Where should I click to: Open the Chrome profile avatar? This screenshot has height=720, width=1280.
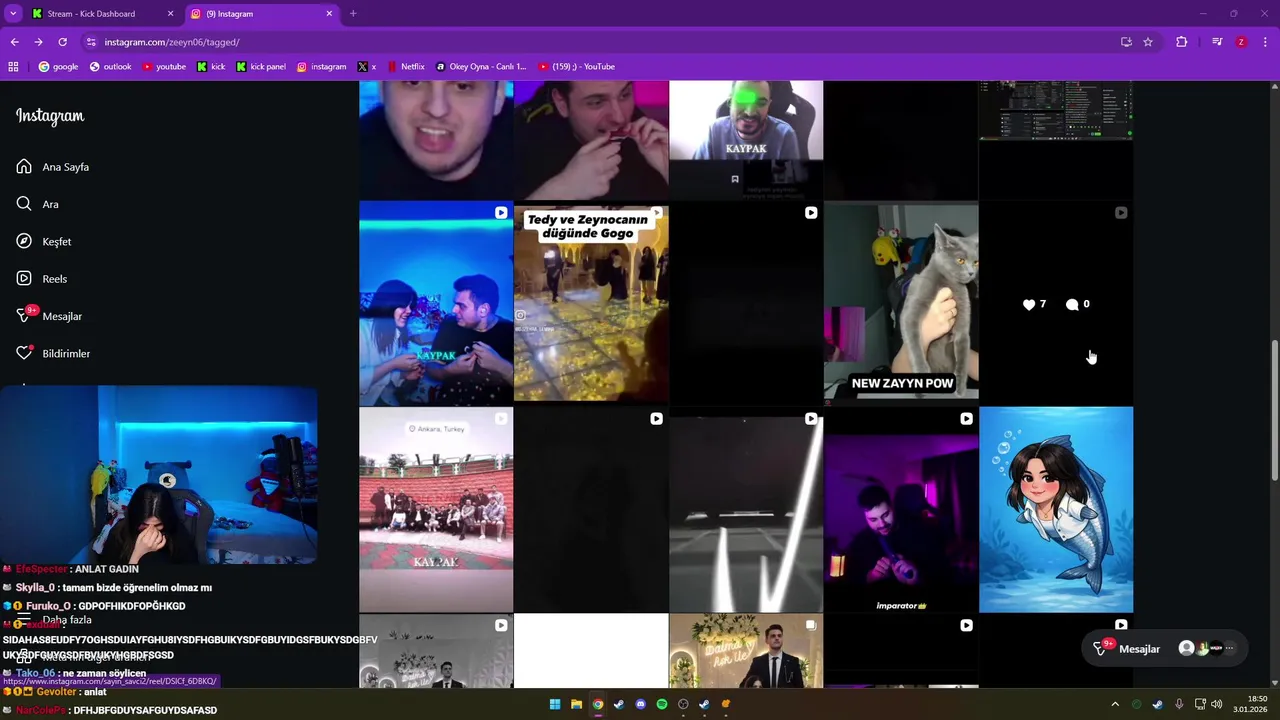[x=1241, y=42]
